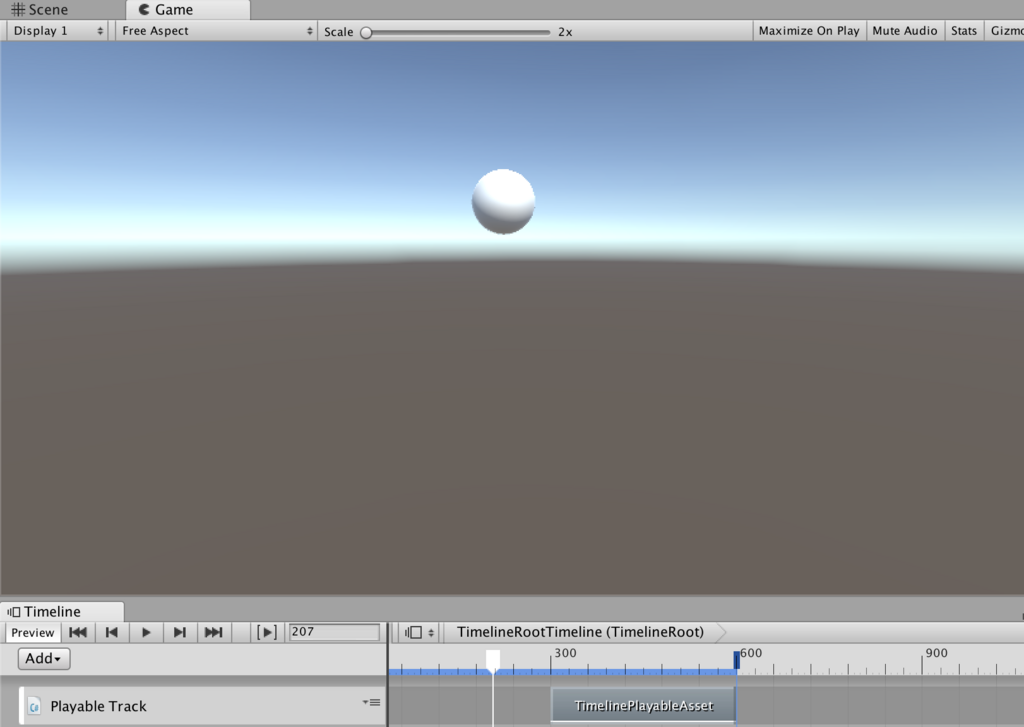Viewport: 1024px width, 727px height.
Task: Open the Free Aspect dropdown
Action: click(x=217, y=31)
